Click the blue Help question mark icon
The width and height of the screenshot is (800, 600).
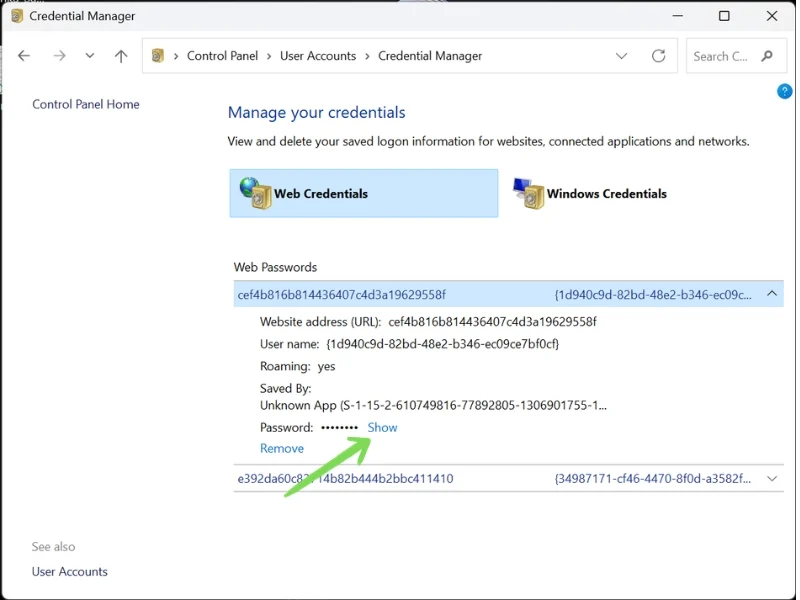point(784,91)
